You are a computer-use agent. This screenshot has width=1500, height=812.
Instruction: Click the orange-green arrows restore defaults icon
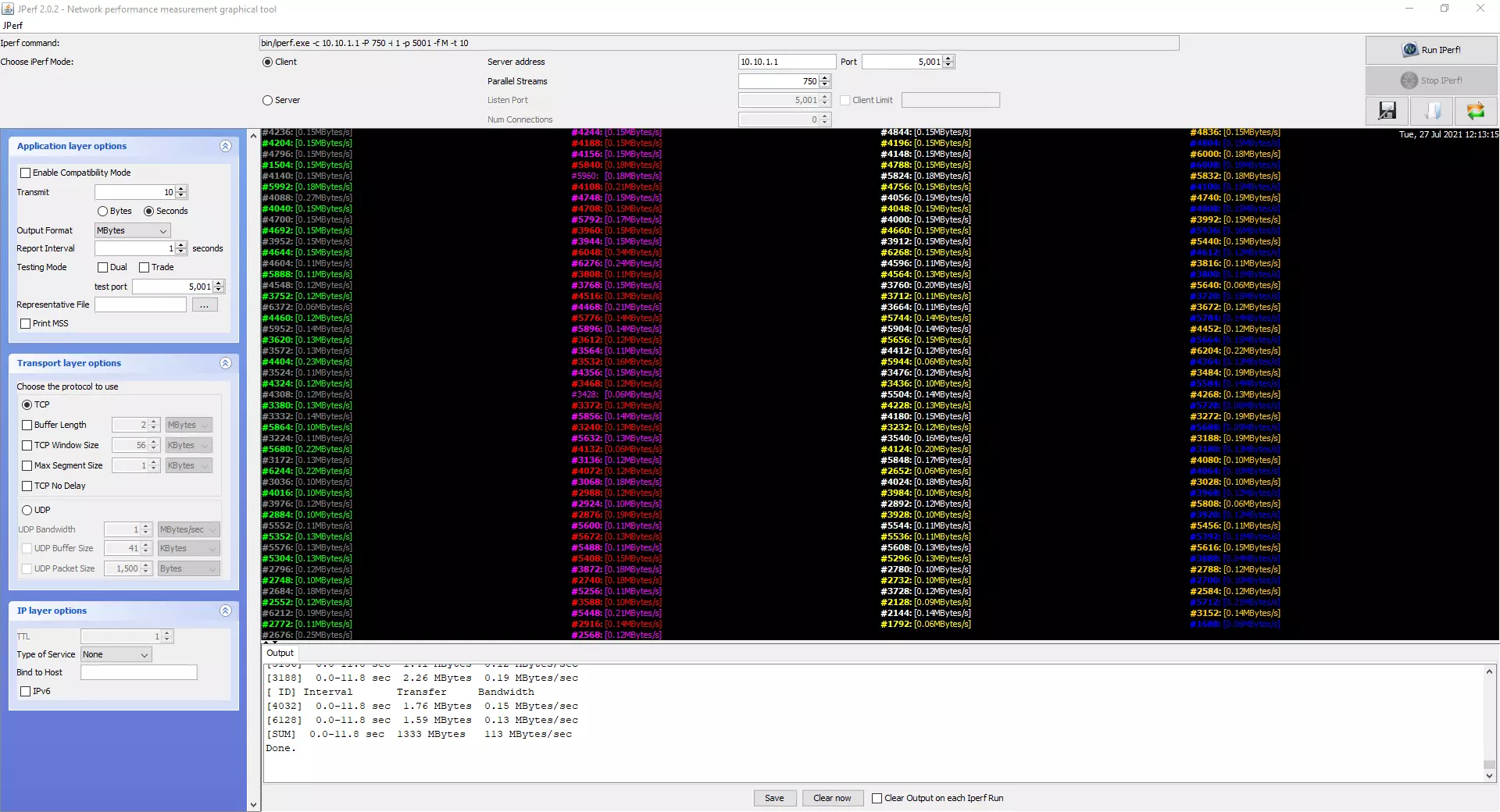pyautogui.click(x=1475, y=111)
